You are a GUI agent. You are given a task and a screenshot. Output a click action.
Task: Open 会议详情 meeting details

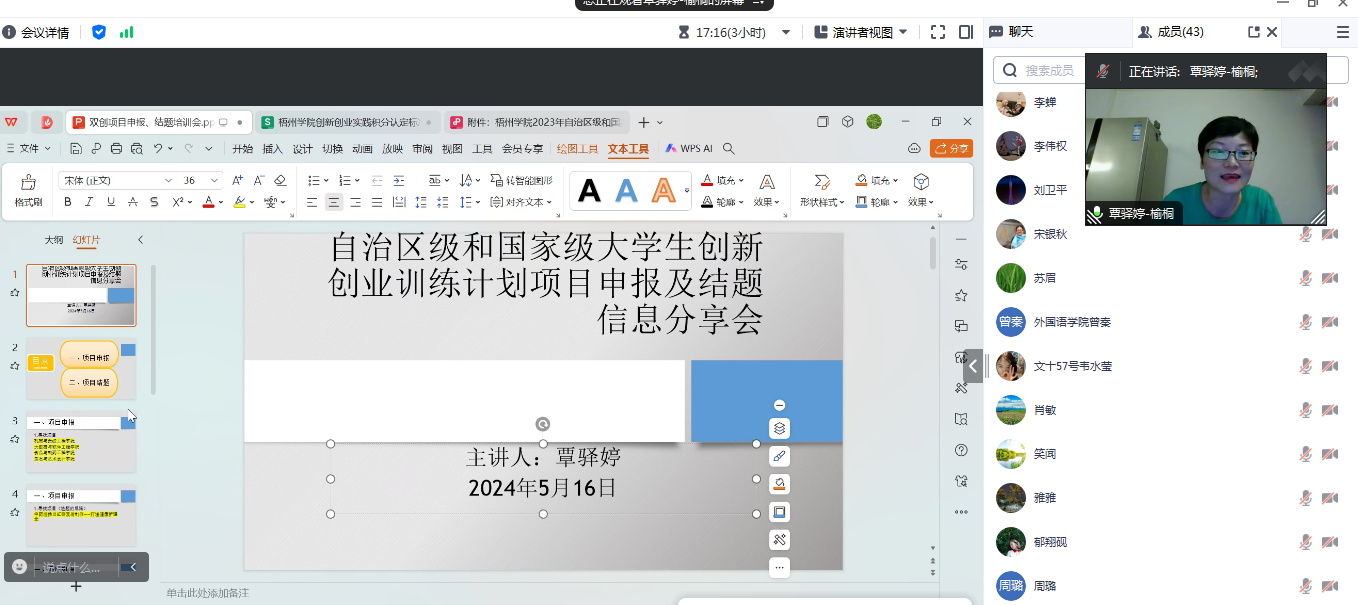point(36,32)
